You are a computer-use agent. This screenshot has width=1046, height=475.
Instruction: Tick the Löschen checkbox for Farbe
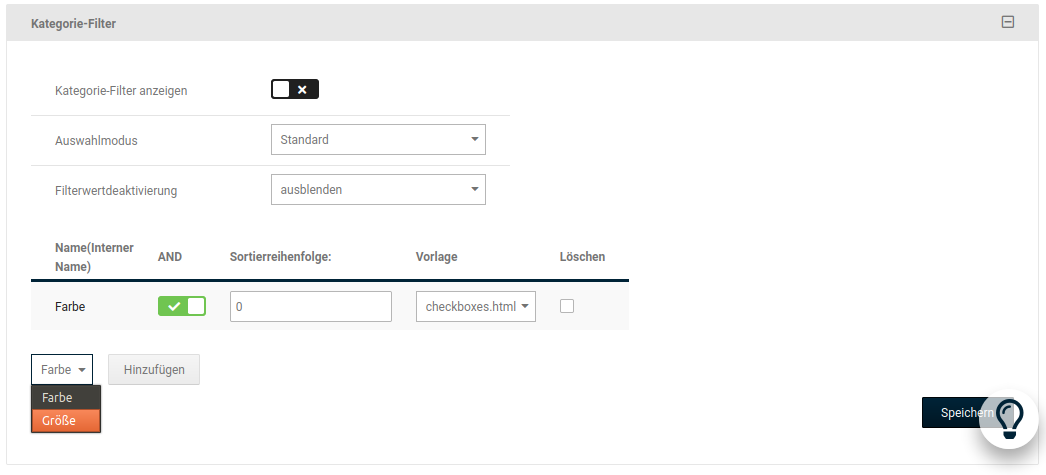[567, 307]
